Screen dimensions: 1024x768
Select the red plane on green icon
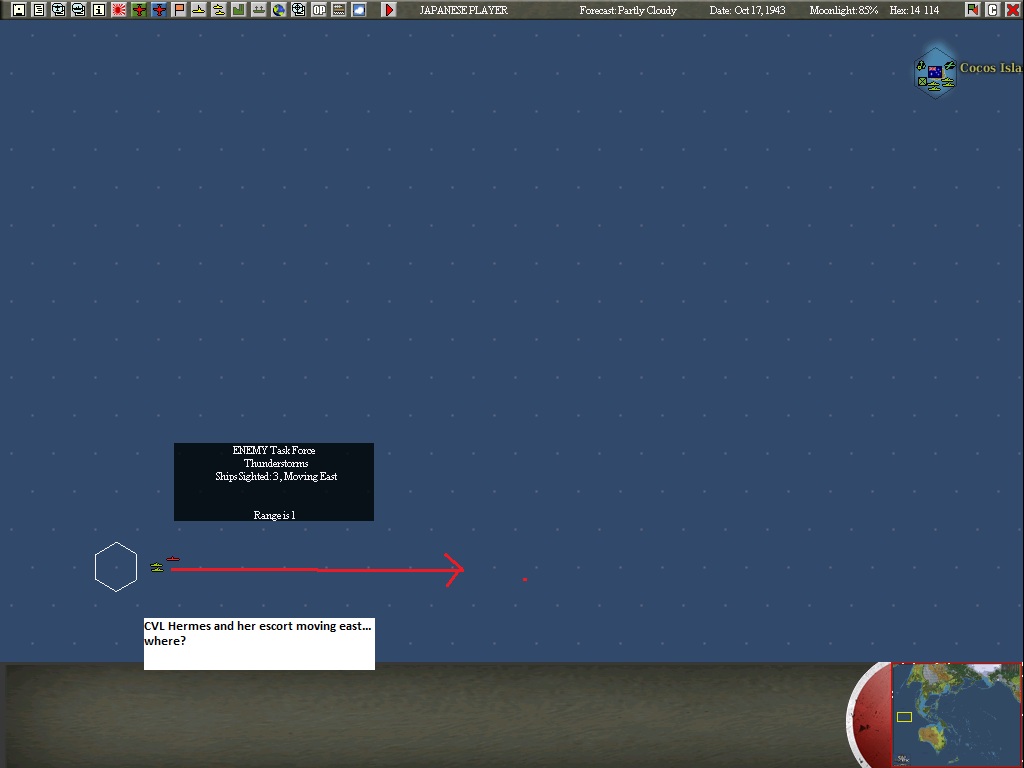pos(138,10)
